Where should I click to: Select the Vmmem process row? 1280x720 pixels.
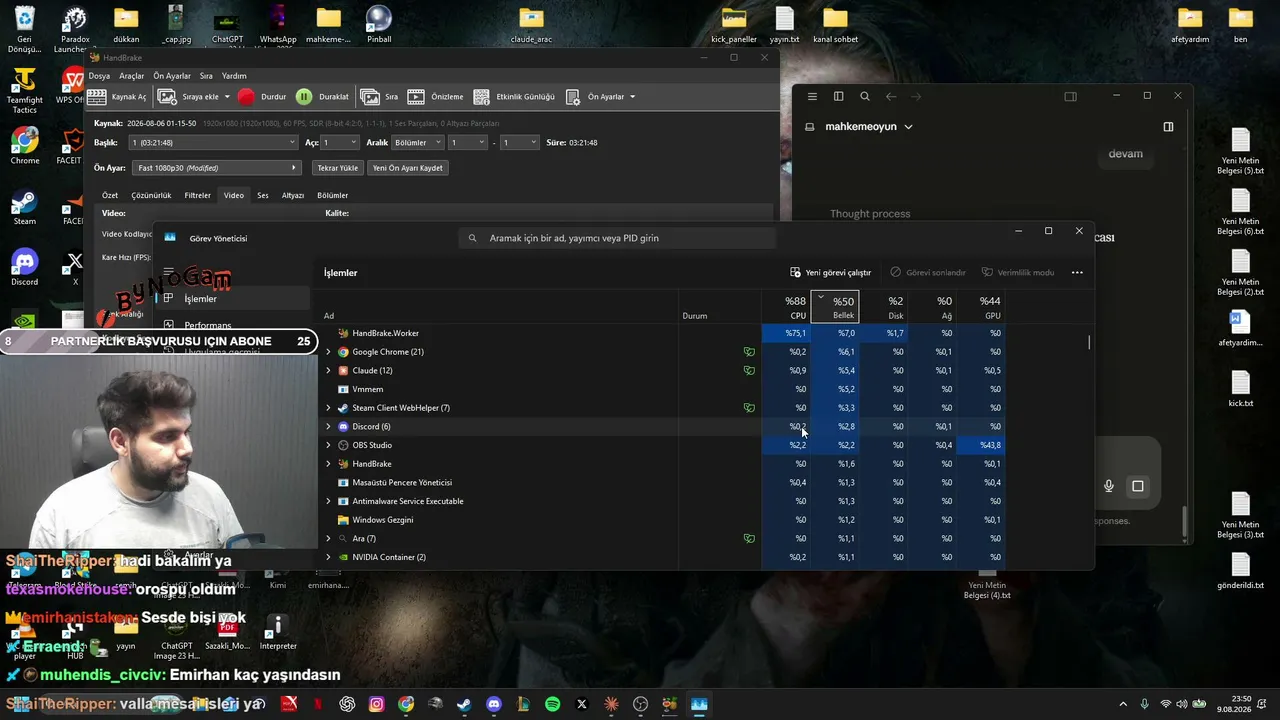pos(662,389)
